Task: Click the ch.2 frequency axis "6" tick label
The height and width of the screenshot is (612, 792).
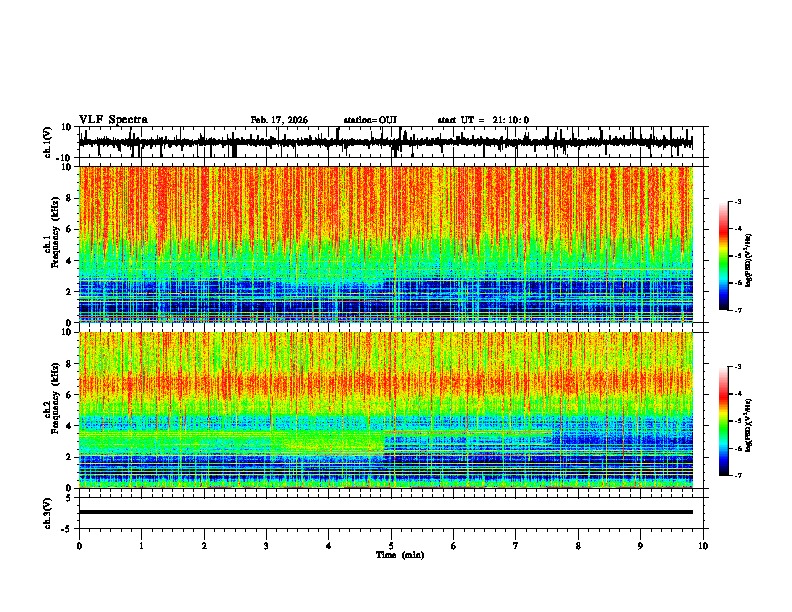Action: click(69, 395)
